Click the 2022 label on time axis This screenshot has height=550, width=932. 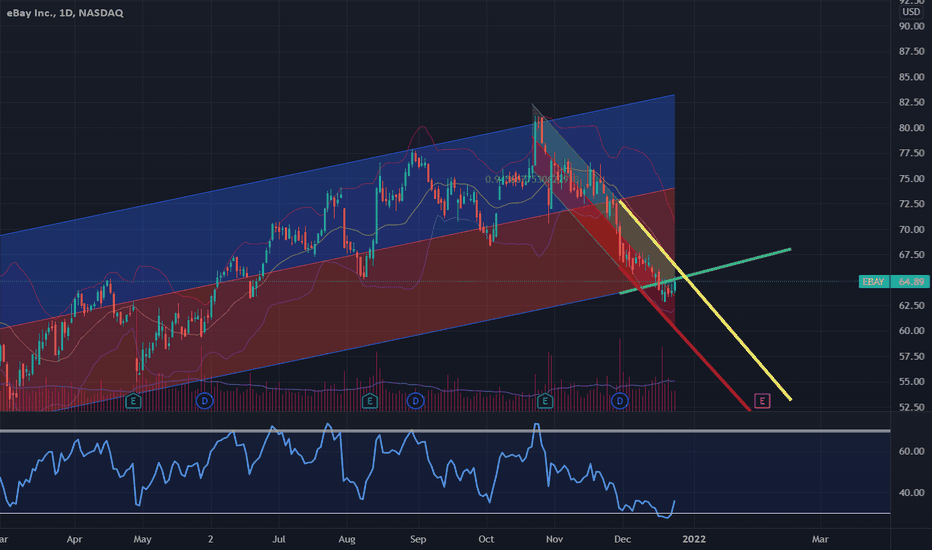coord(694,539)
